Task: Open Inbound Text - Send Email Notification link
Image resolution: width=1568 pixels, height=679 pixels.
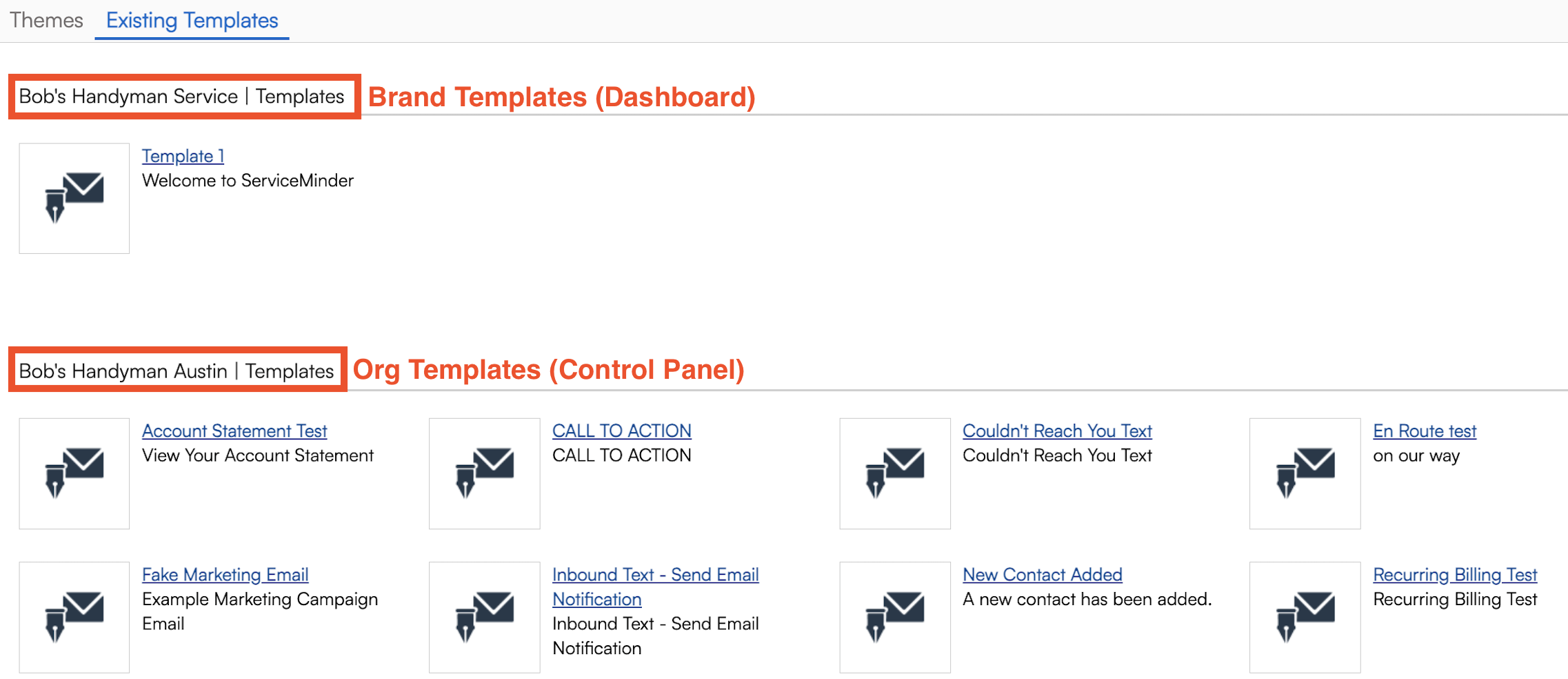Action: 655,575
